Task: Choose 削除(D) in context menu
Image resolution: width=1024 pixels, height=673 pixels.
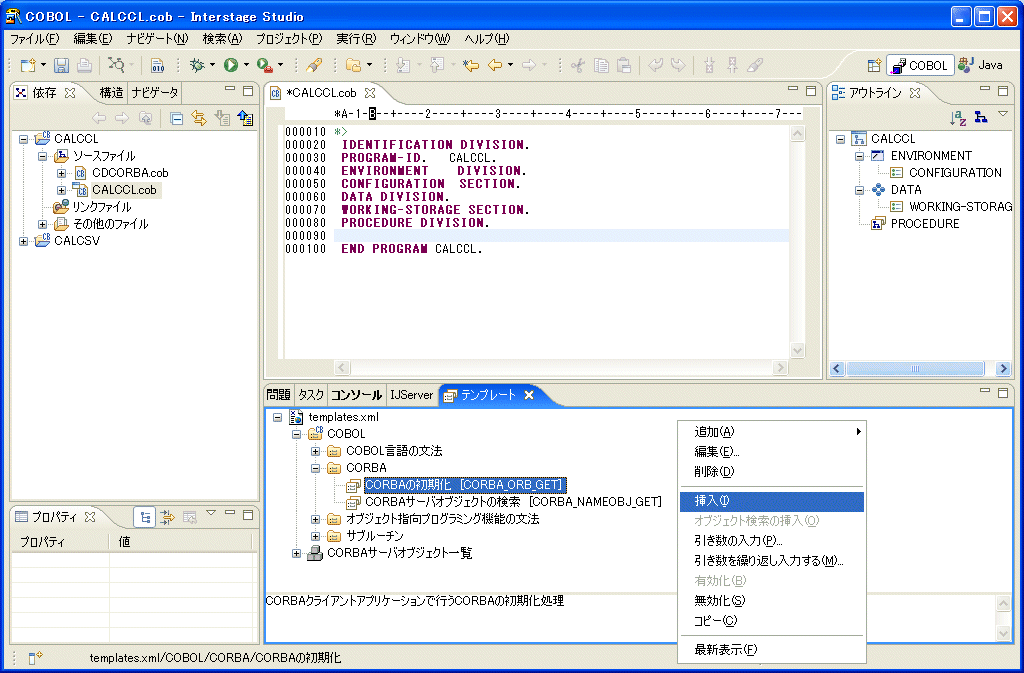Action: pyautogui.click(x=772, y=471)
